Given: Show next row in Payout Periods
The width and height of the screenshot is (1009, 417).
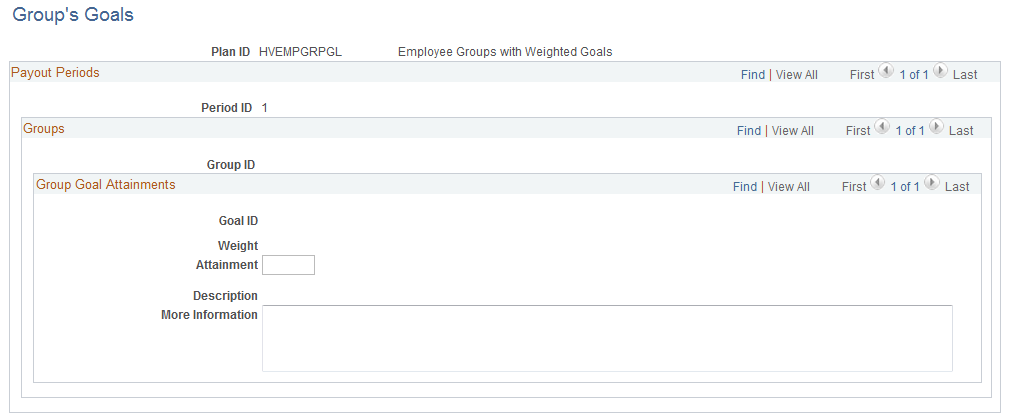Looking at the screenshot, I should [940, 71].
